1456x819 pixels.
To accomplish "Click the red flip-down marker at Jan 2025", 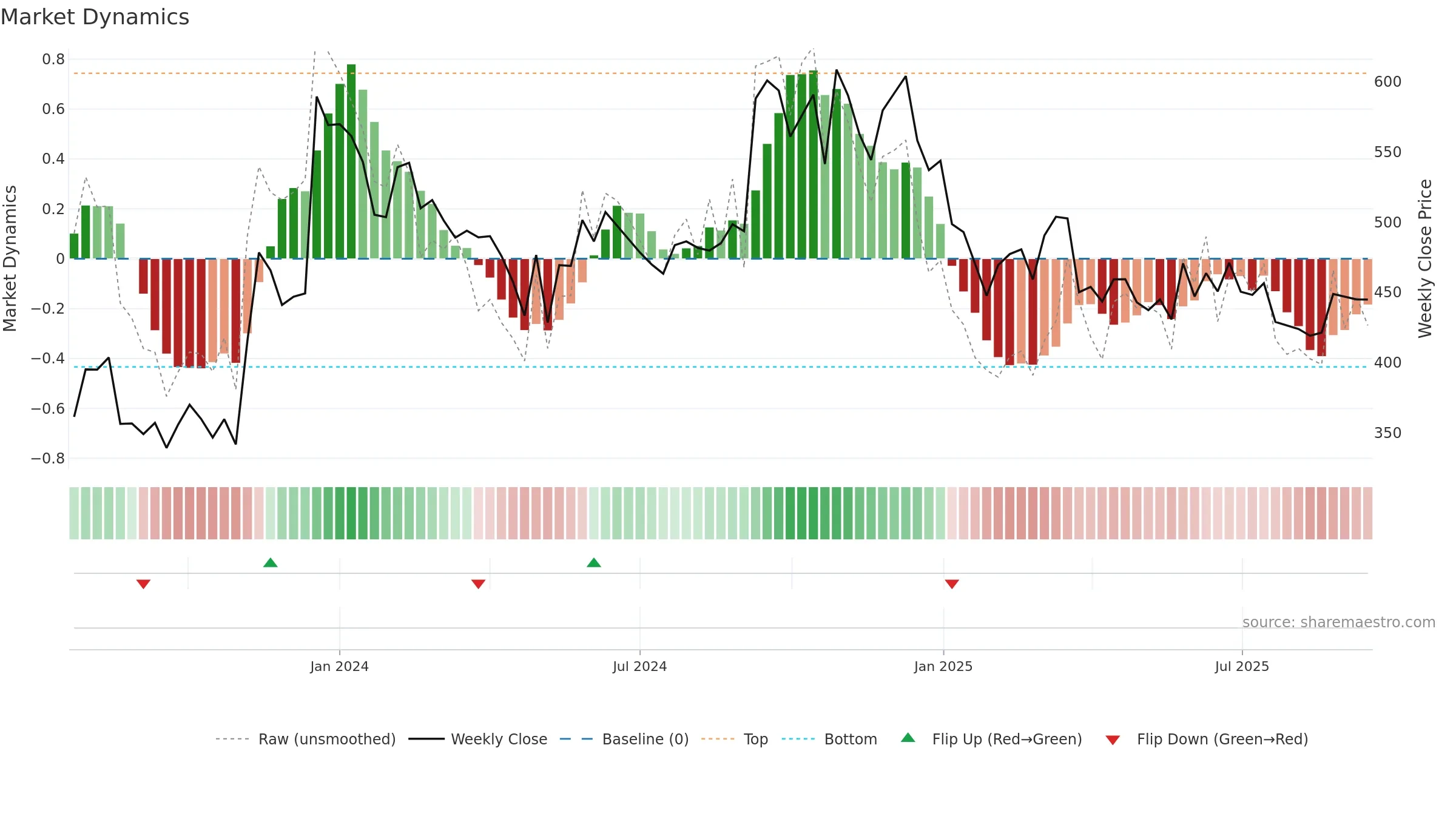I will (952, 584).
